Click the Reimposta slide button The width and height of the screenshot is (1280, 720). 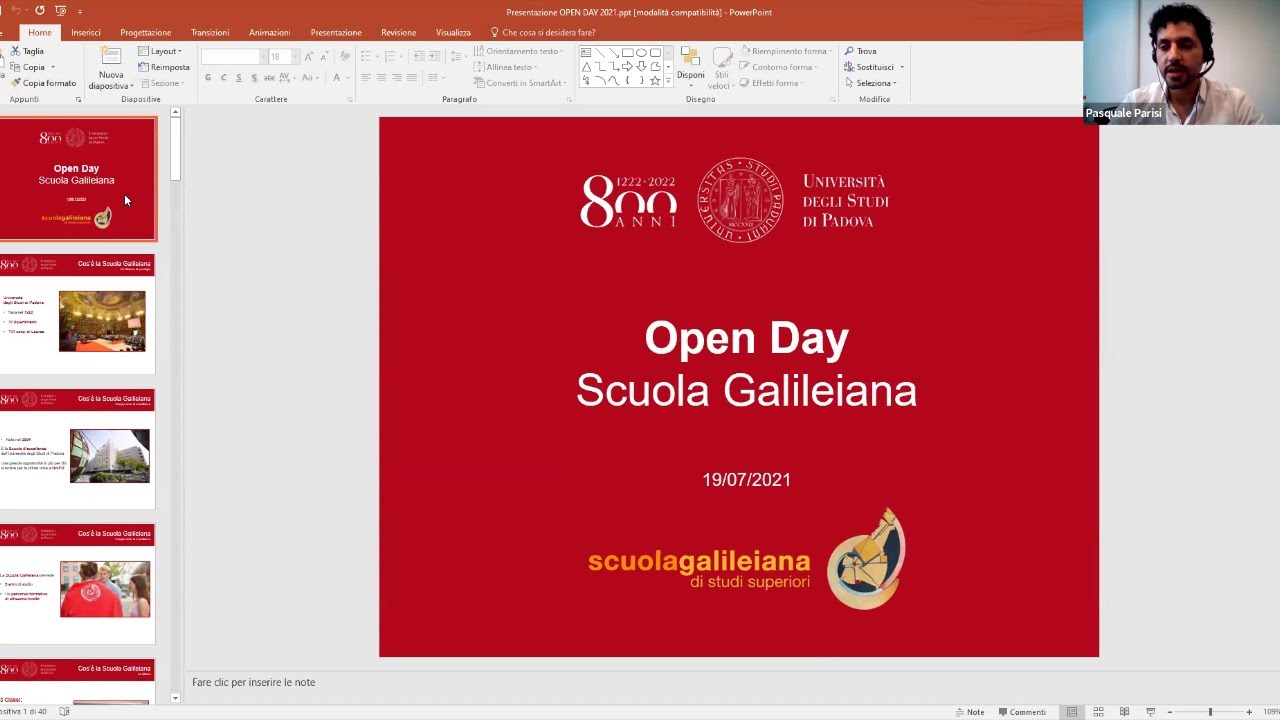163,67
